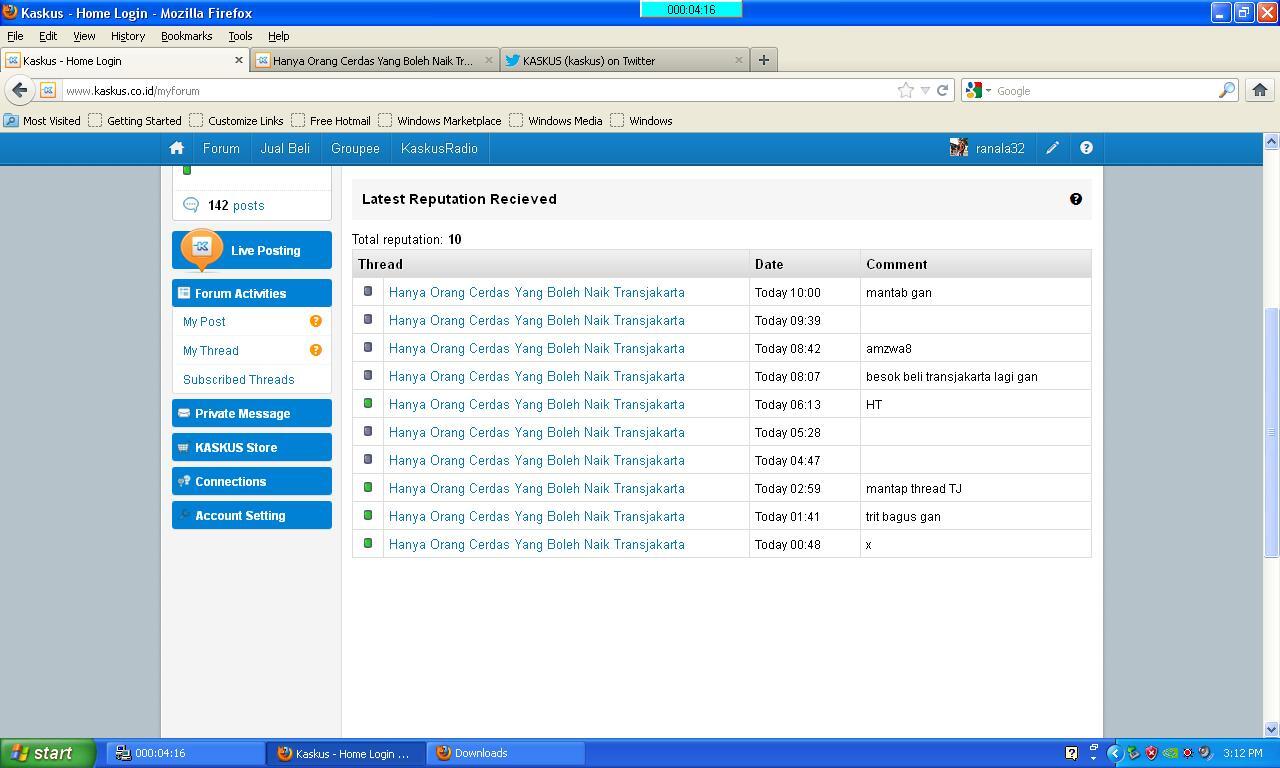Click the URL address field

point(480,90)
